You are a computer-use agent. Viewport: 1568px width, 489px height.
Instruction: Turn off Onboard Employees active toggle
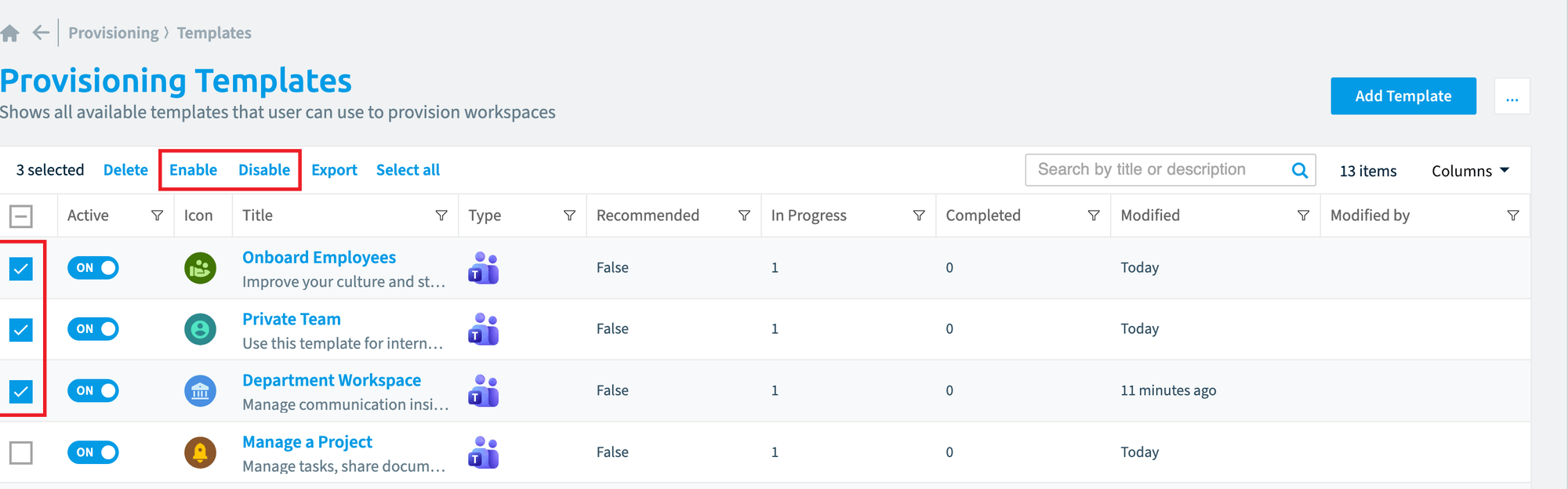coord(93,268)
